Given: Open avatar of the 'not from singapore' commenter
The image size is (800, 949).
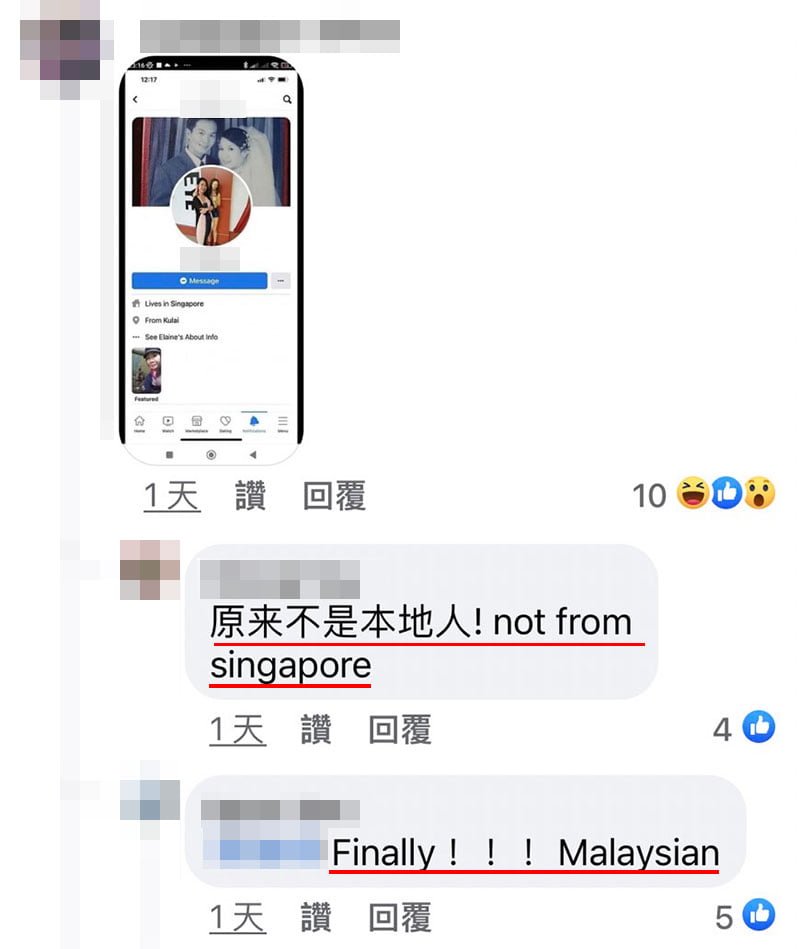Looking at the screenshot, I should click(x=149, y=570).
